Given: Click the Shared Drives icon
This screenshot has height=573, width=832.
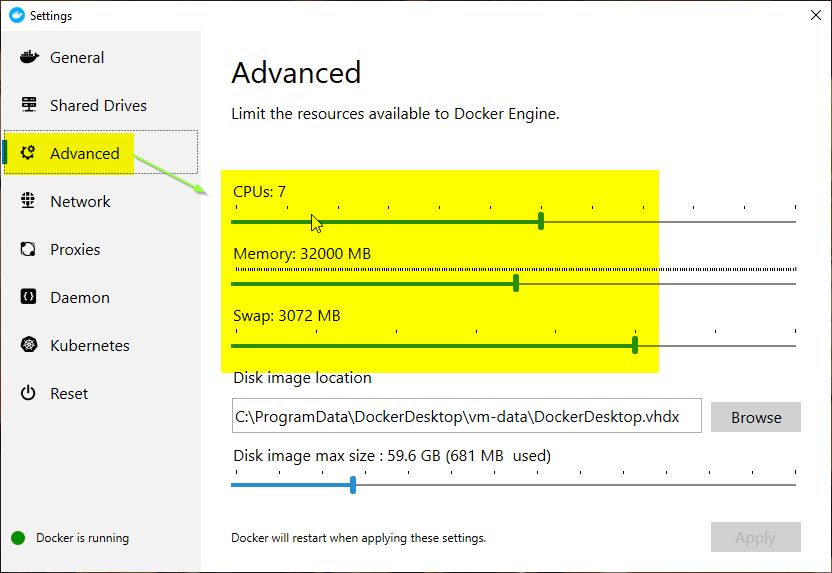Looking at the screenshot, I should click(x=29, y=105).
